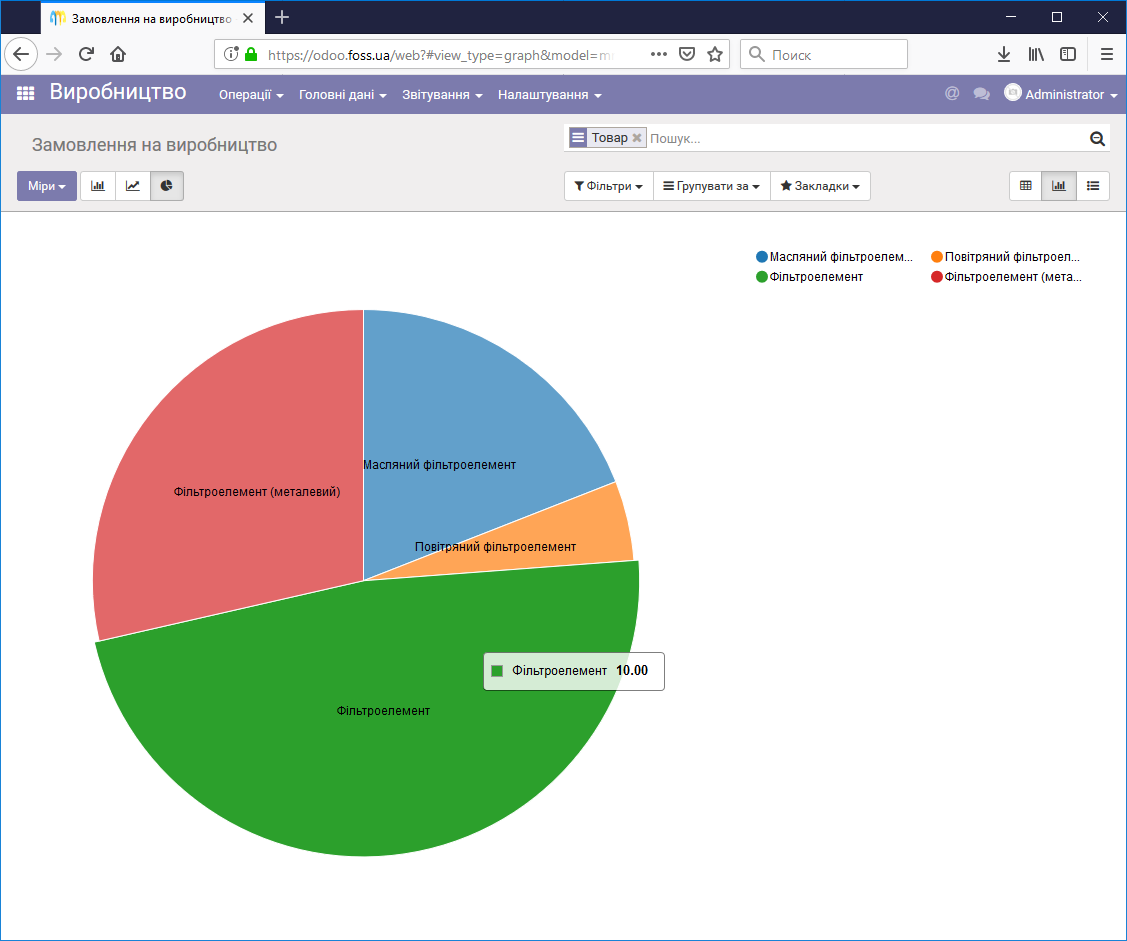Screen dimensions: 1127x941
Task: Toggle the browser sidebar
Action: coord(1068,54)
